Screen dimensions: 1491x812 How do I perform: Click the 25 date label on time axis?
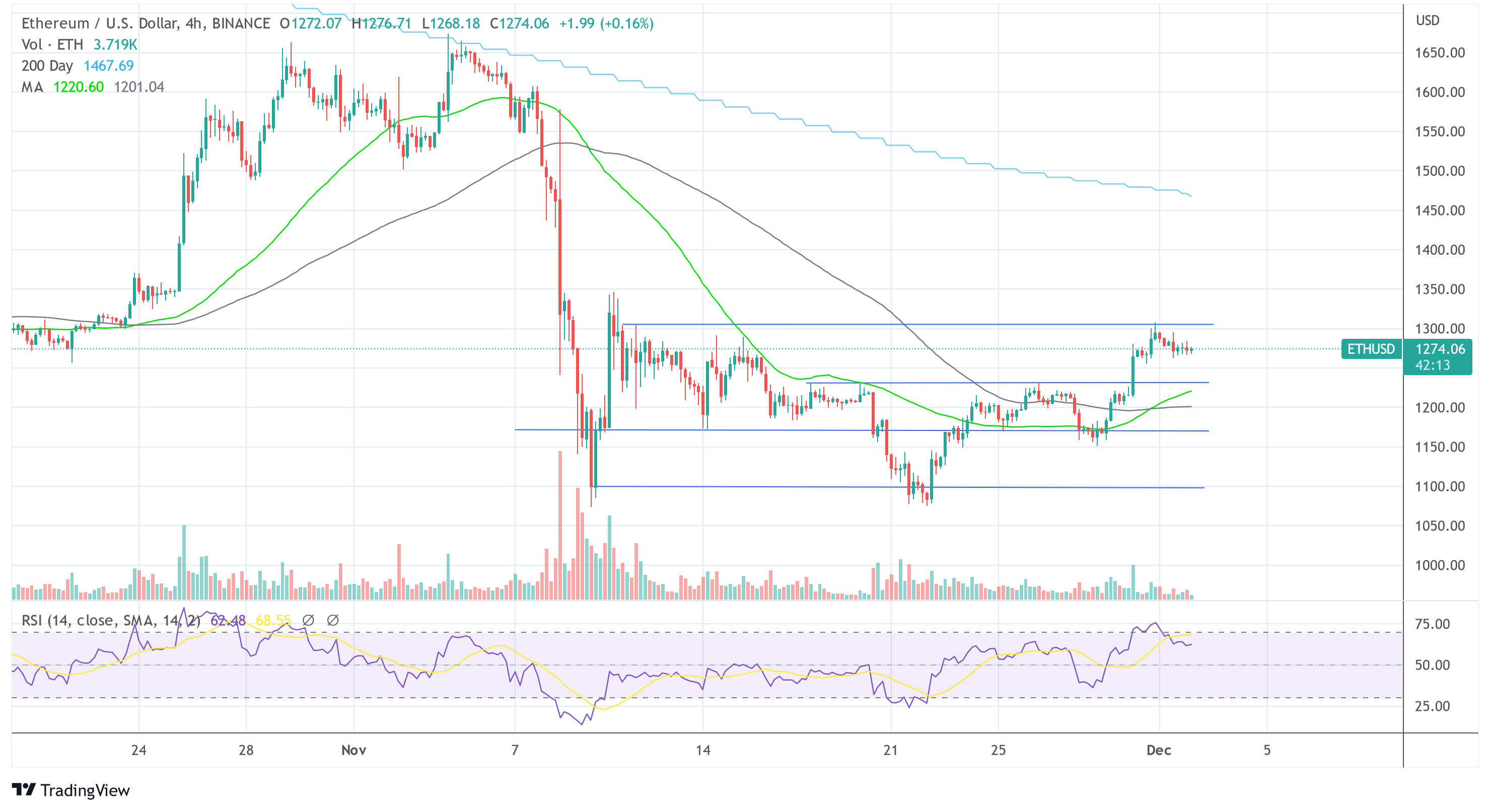tap(998, 750)
